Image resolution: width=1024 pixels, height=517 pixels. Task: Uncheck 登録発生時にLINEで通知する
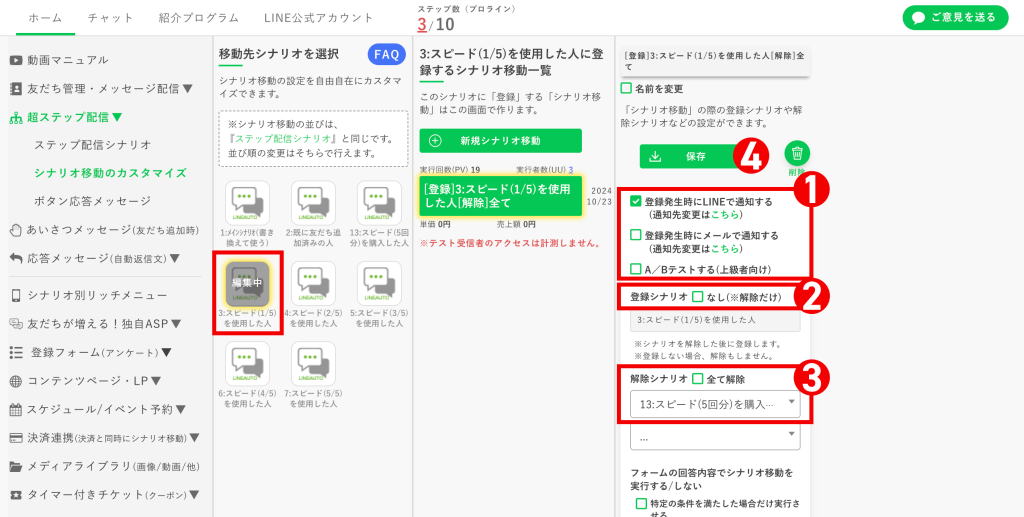[x=635, y=202]
